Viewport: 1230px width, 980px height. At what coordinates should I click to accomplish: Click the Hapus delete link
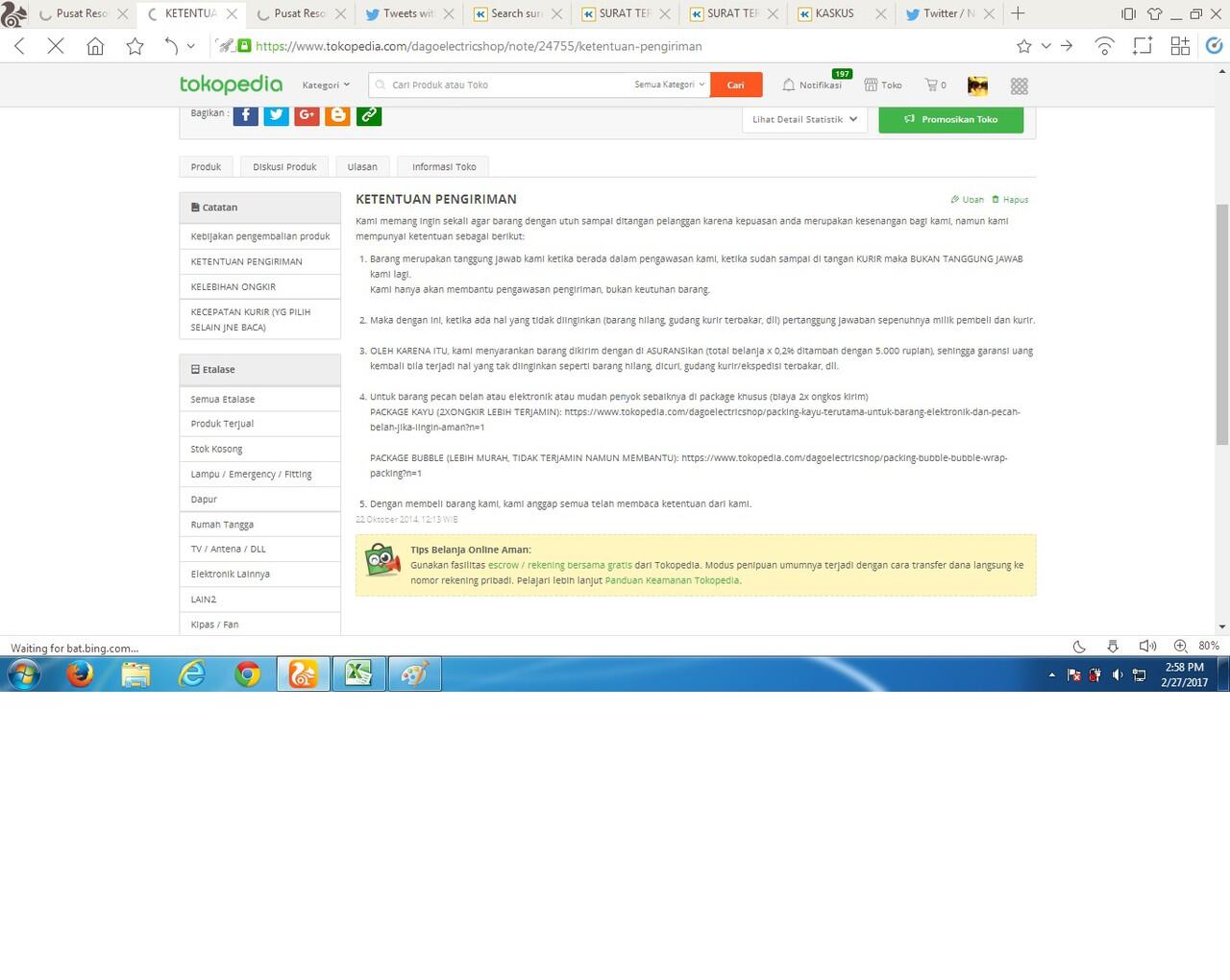[x=1010, y=200]
